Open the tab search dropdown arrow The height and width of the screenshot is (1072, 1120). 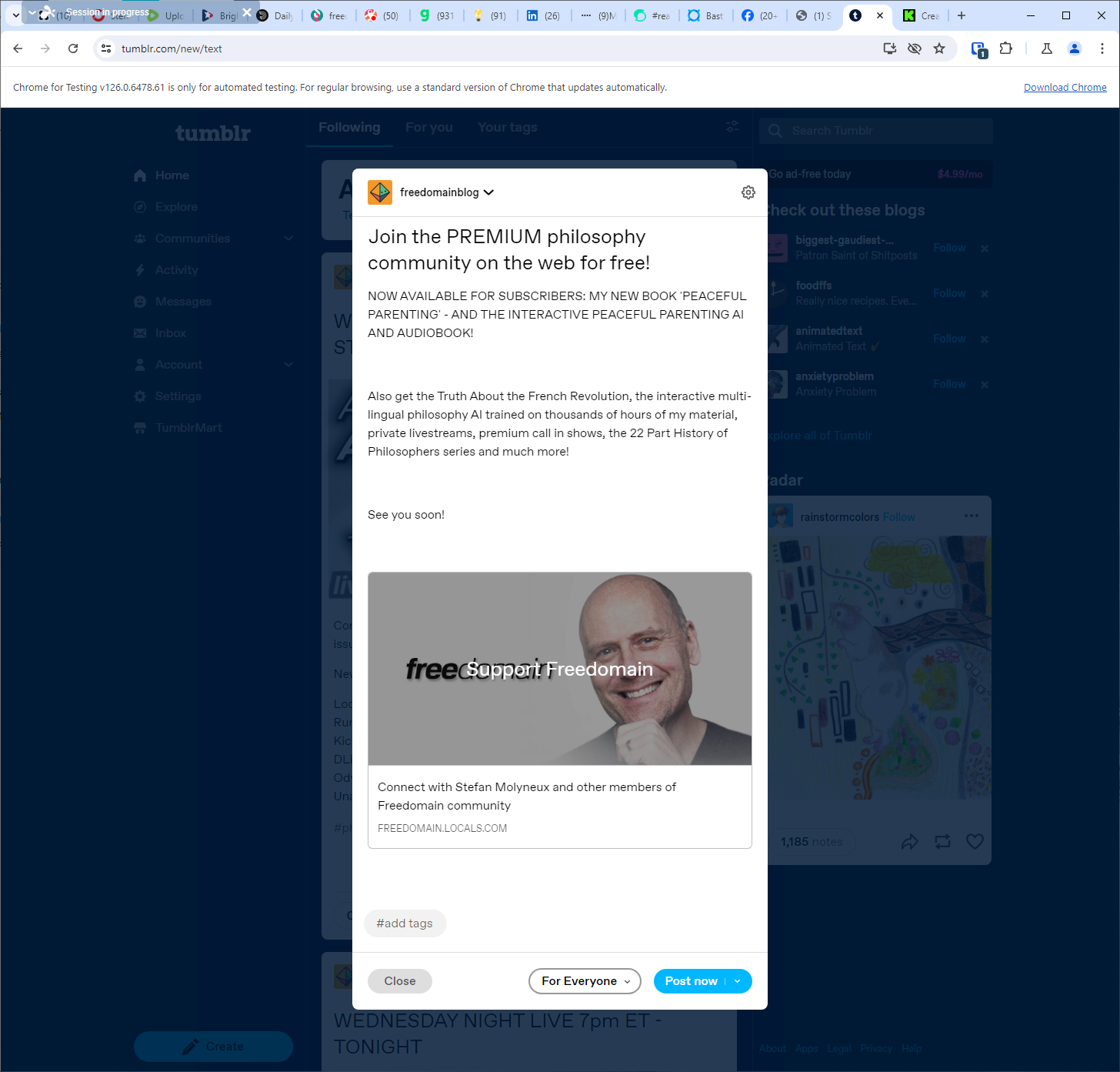pyautogui.click(x=15, y=15)
